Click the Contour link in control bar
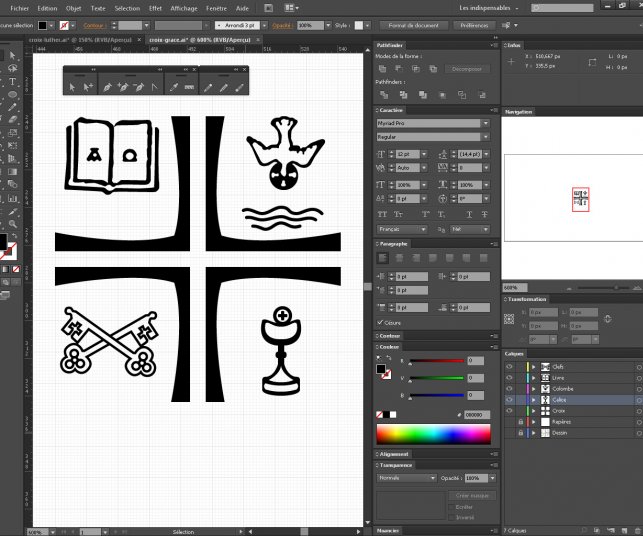Viewport: 643px width, 536px height. click(94, 25)
